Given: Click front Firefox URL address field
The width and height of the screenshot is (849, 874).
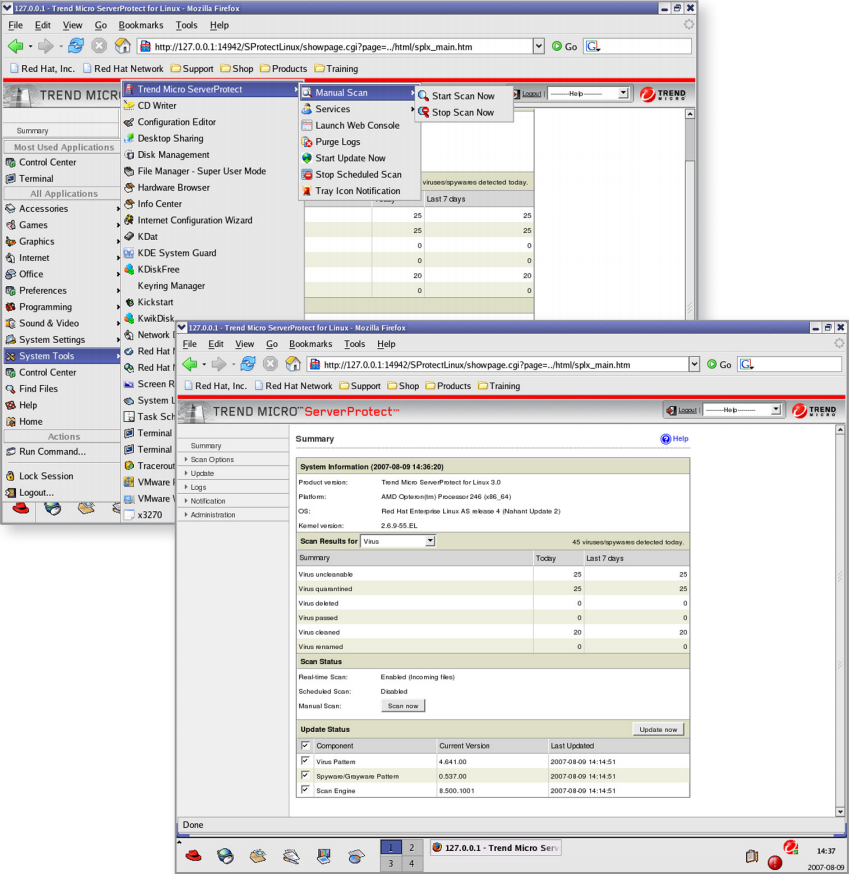Looking at the screenshot, I should (x=498, y=365).
